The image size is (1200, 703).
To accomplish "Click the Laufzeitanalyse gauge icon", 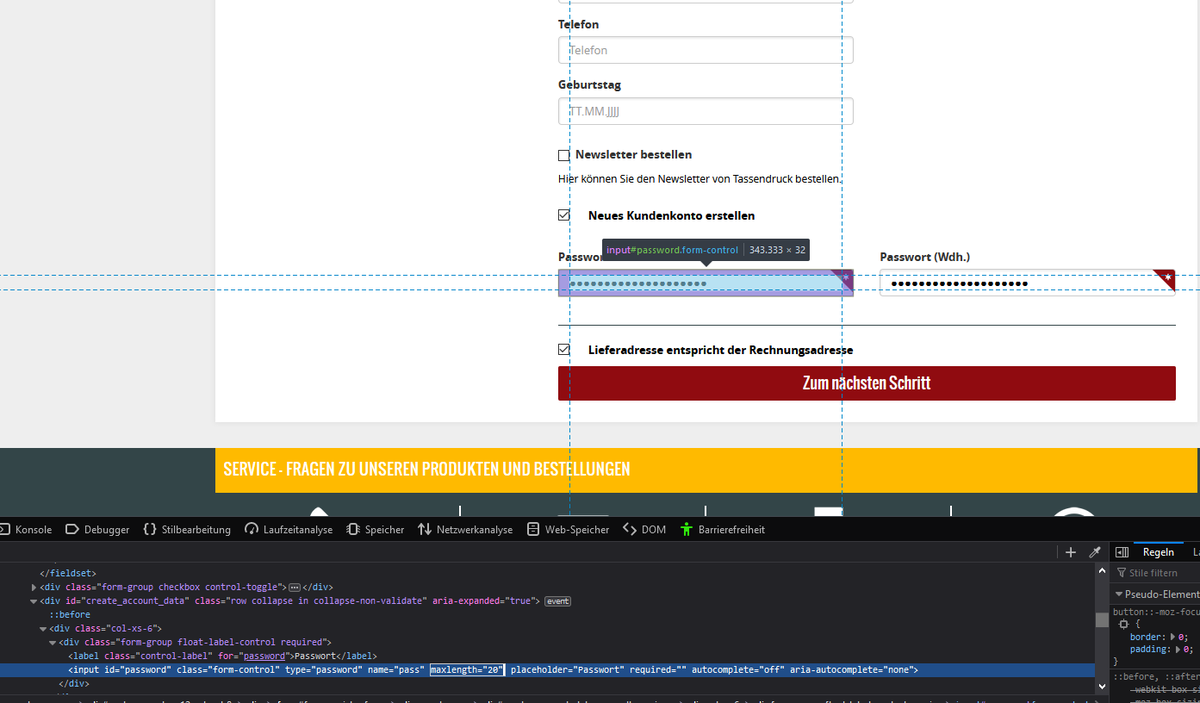I will point(251,530).
